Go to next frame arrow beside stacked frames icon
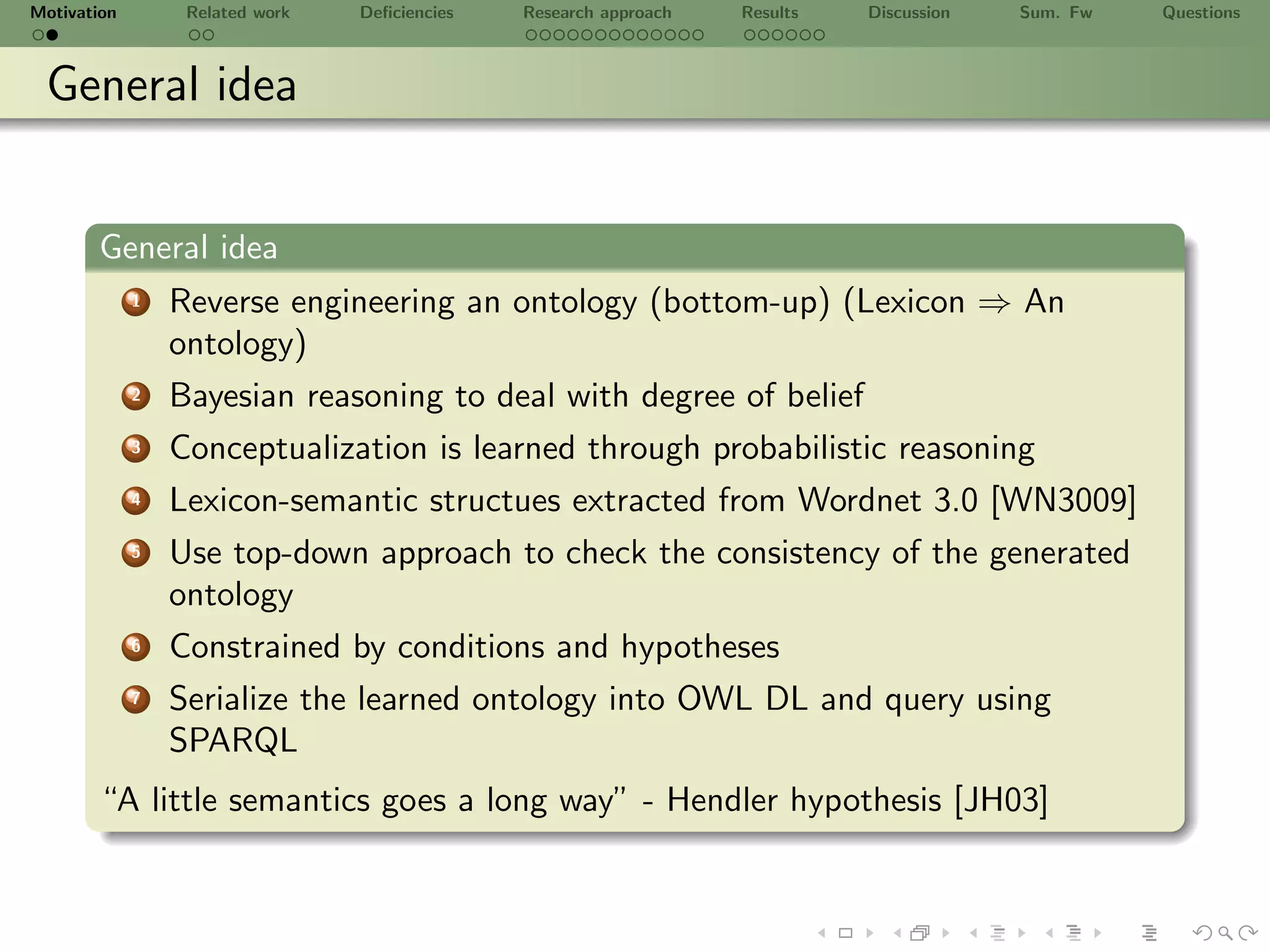1270x952 pixels. [x=946, y=933]
